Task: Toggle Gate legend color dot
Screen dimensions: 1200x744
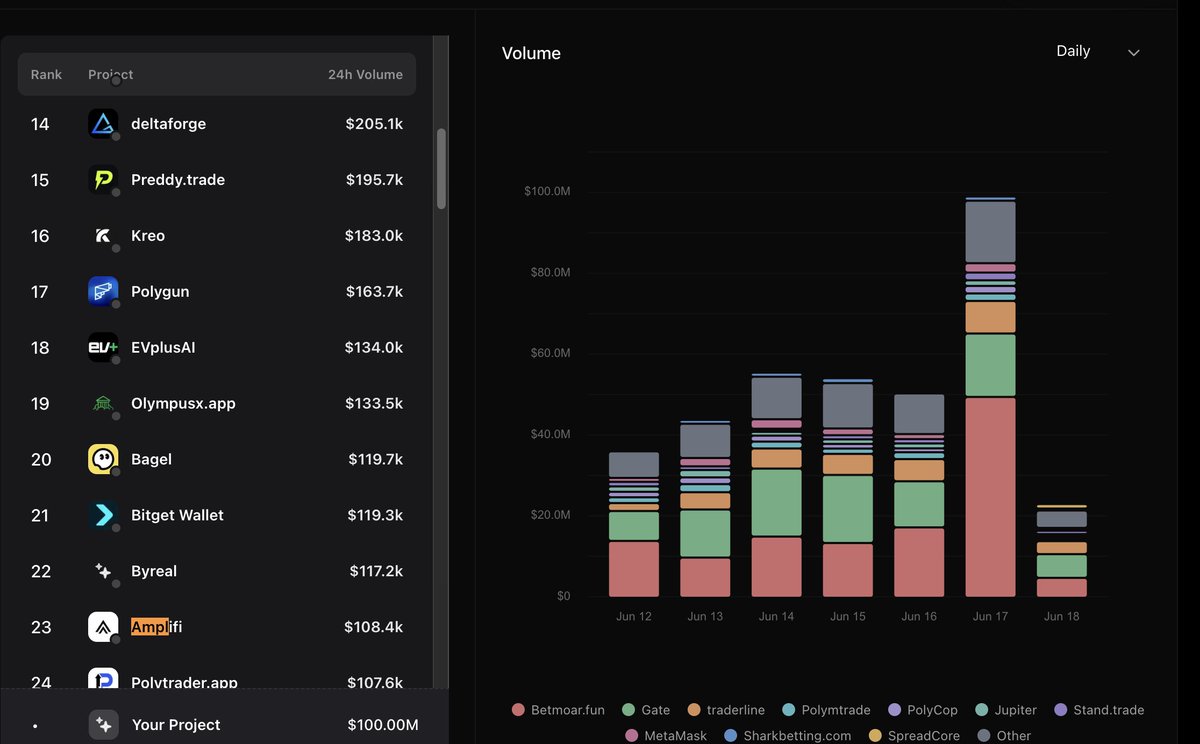Action: click(628, 710)
